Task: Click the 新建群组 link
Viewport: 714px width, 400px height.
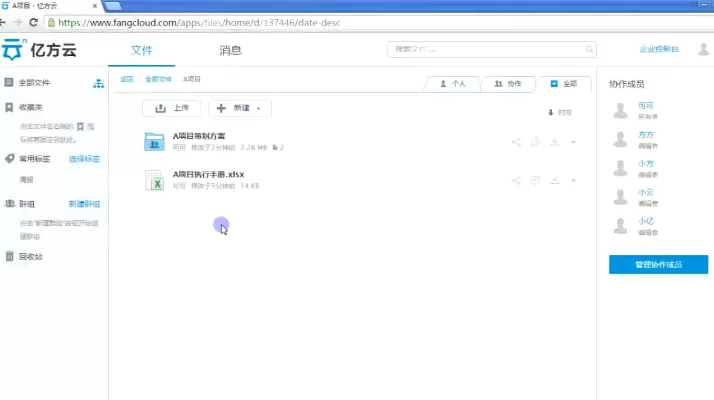Action: (x=84, y=204)
